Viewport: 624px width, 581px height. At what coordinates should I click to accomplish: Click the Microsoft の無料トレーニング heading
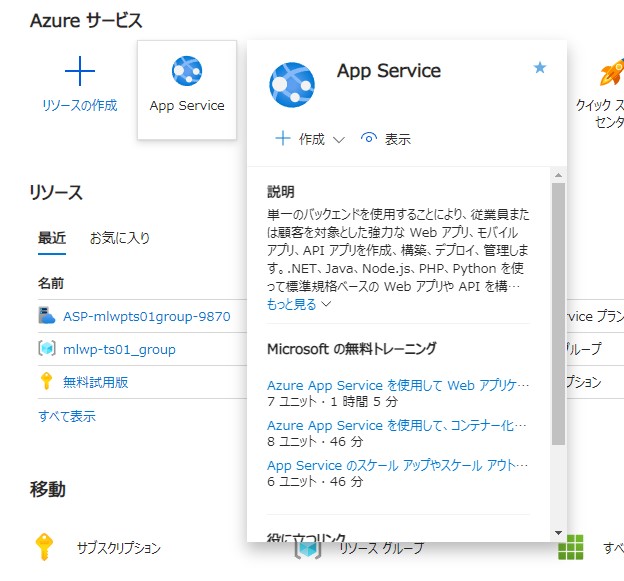352,349
